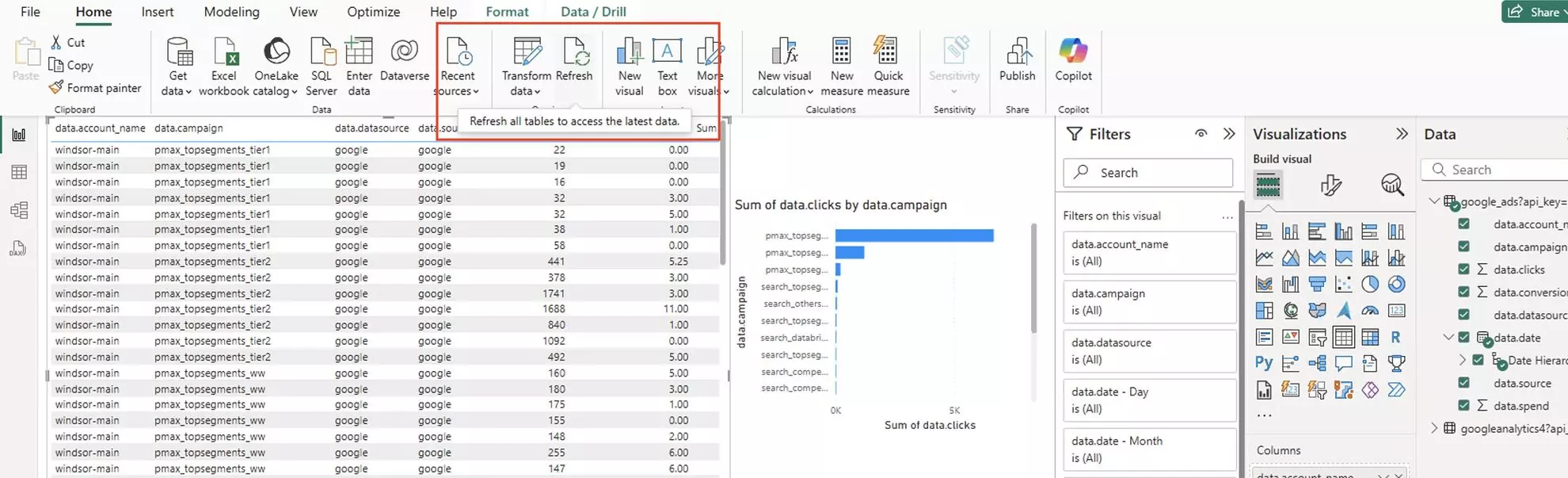Uncheck the data.conversions field
Image resolution: width=1568 pixels, height=478 pixels.
pyautogui.click(x=1463, y=292)
